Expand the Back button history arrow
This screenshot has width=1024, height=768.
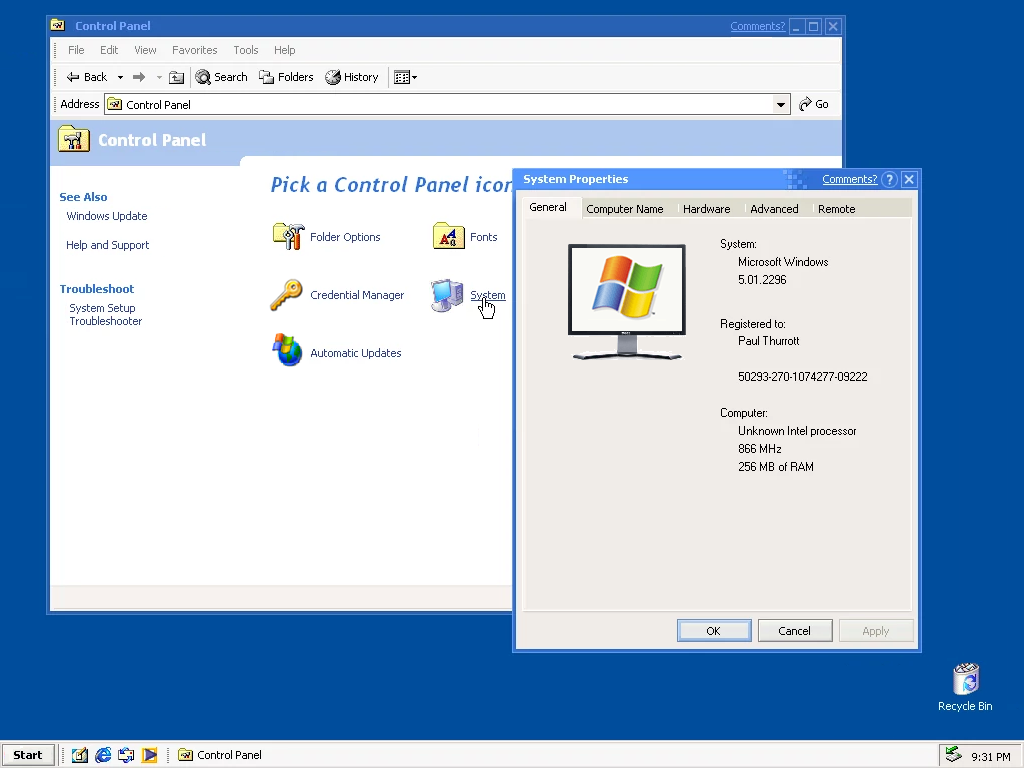tap(120, 77)
